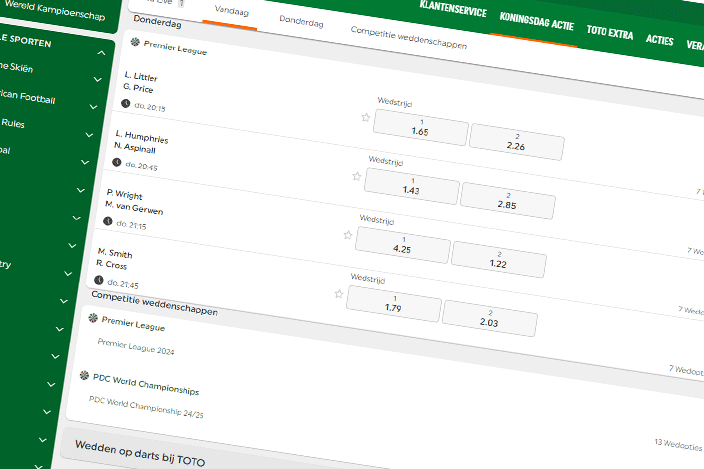704x469 pixels.
Task: Collapse the sporten sidebar section chevron
Action: tap(101, 53)
